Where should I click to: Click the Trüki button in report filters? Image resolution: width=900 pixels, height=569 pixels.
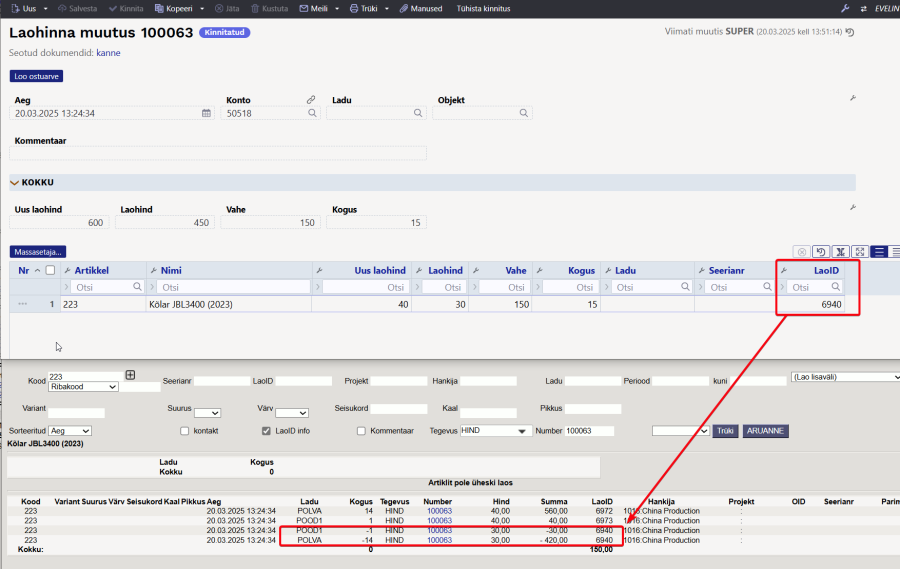pos(725,431)
